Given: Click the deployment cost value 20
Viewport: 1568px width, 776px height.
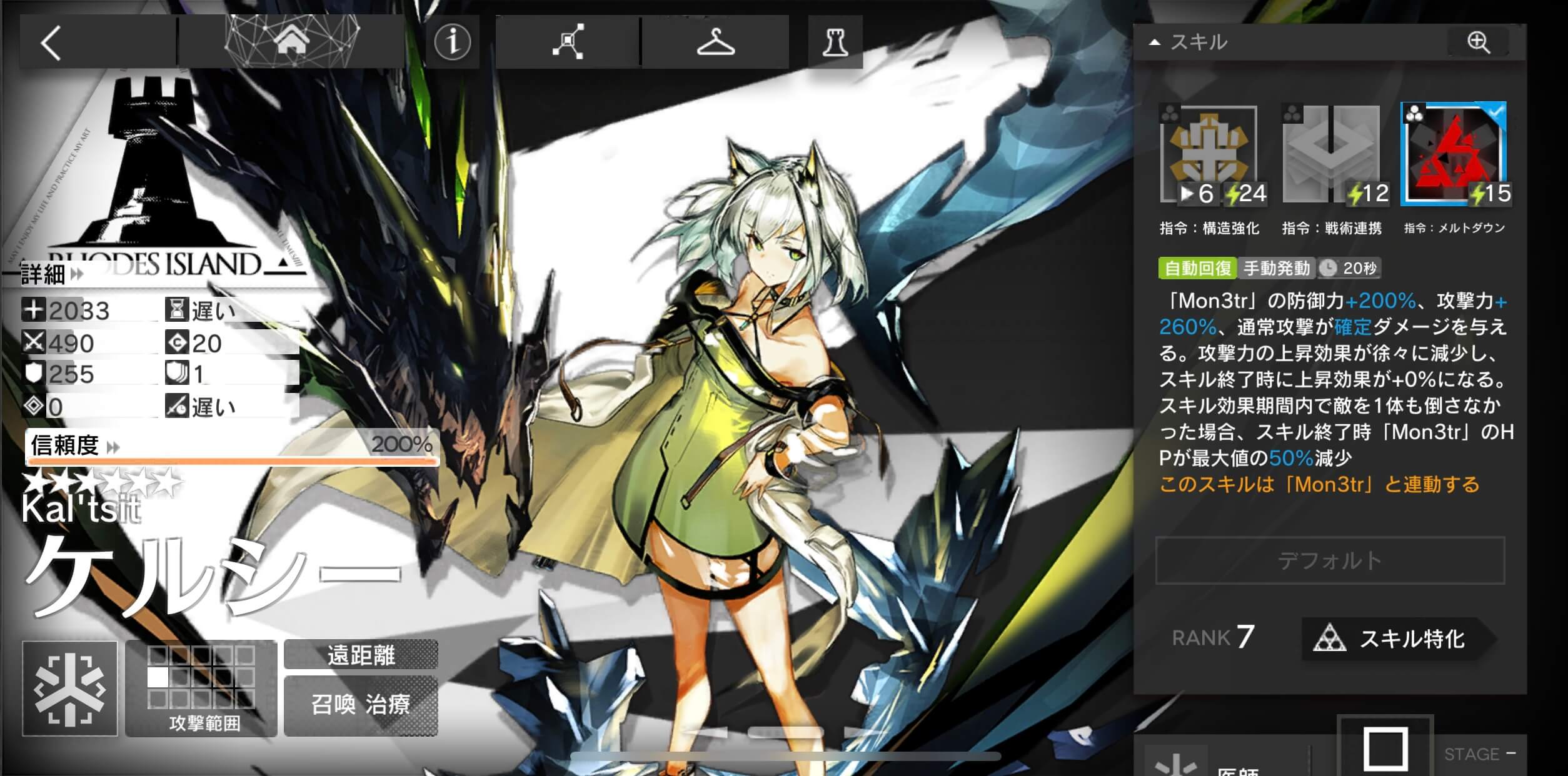Looking at the screenshot, I should pos(207,343).
